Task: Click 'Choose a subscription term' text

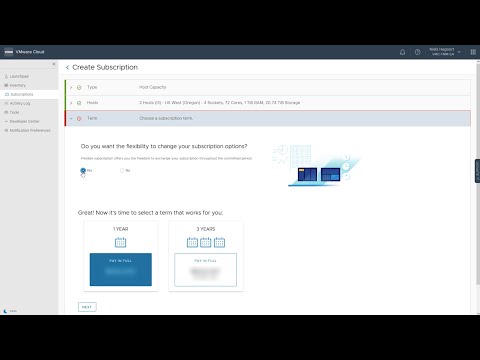Action: click(x=166, y=118)
